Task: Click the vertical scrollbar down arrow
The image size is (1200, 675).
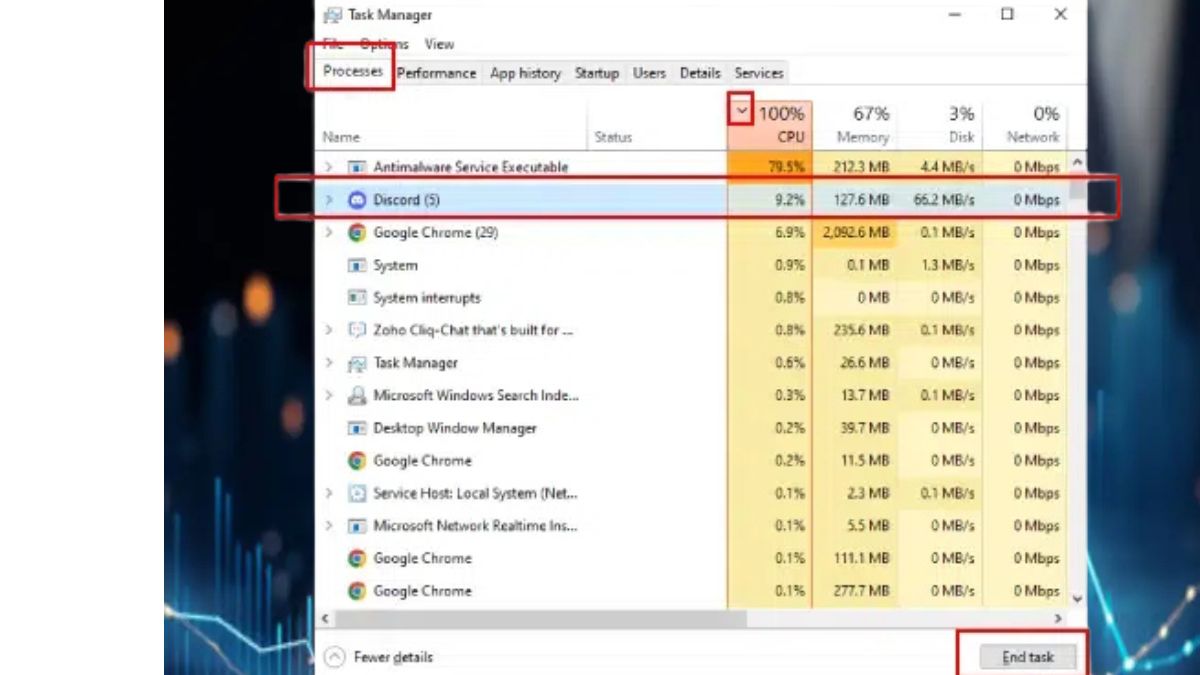Action: (1077, 599)
